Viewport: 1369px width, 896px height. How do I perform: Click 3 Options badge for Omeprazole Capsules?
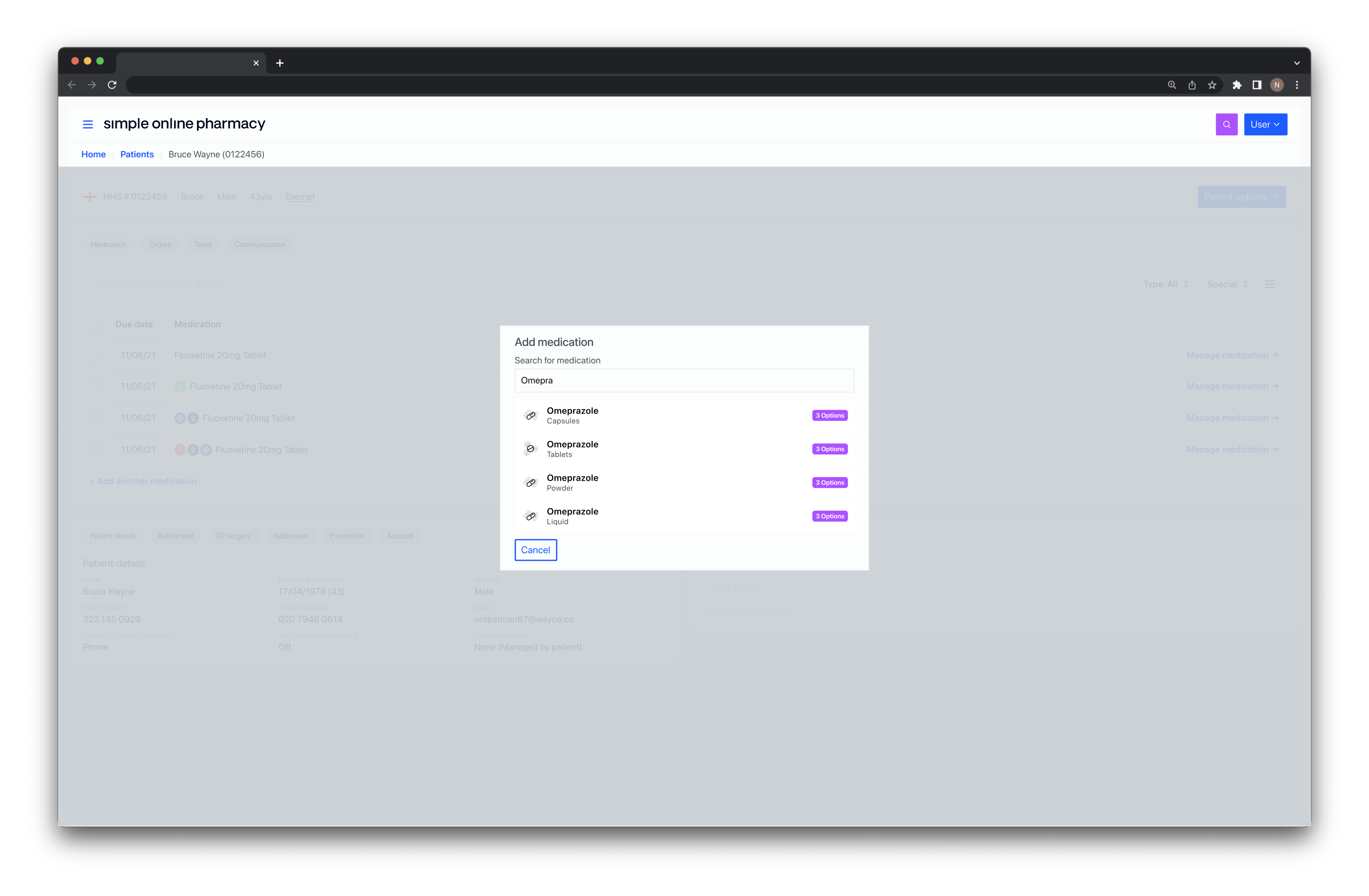829,415
